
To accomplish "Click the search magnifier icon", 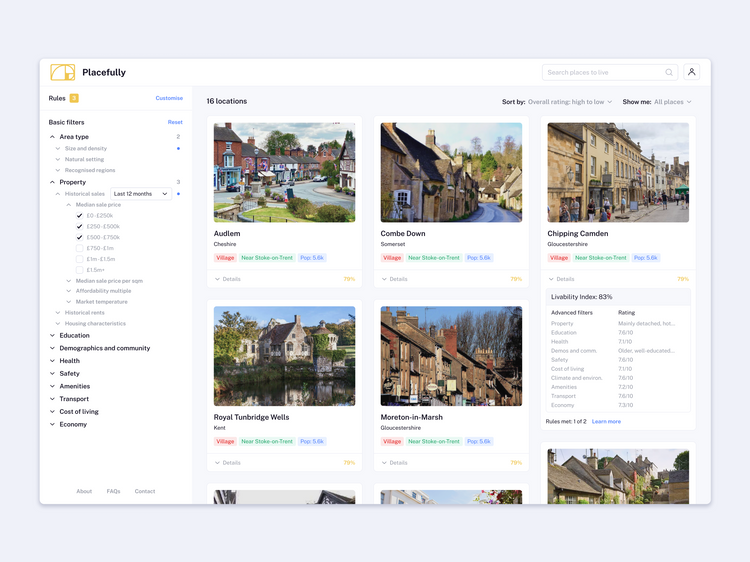I will (669, 72).
